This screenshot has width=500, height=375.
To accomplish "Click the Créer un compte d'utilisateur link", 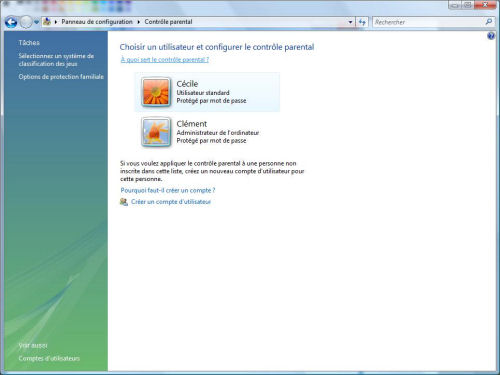I will 171,202.
